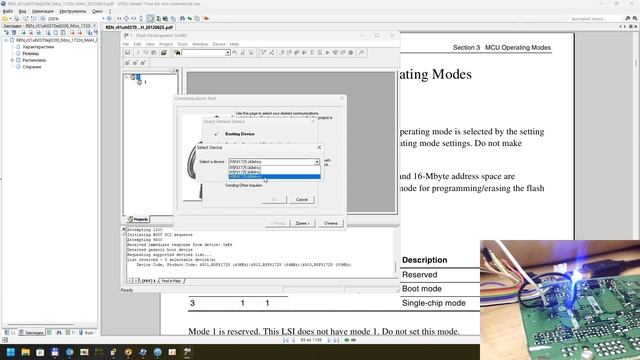This screenshot has height=360, width=640.
Task: Choose the highlighted R5F61725 option in device list
Action: [x=274, y=177]
